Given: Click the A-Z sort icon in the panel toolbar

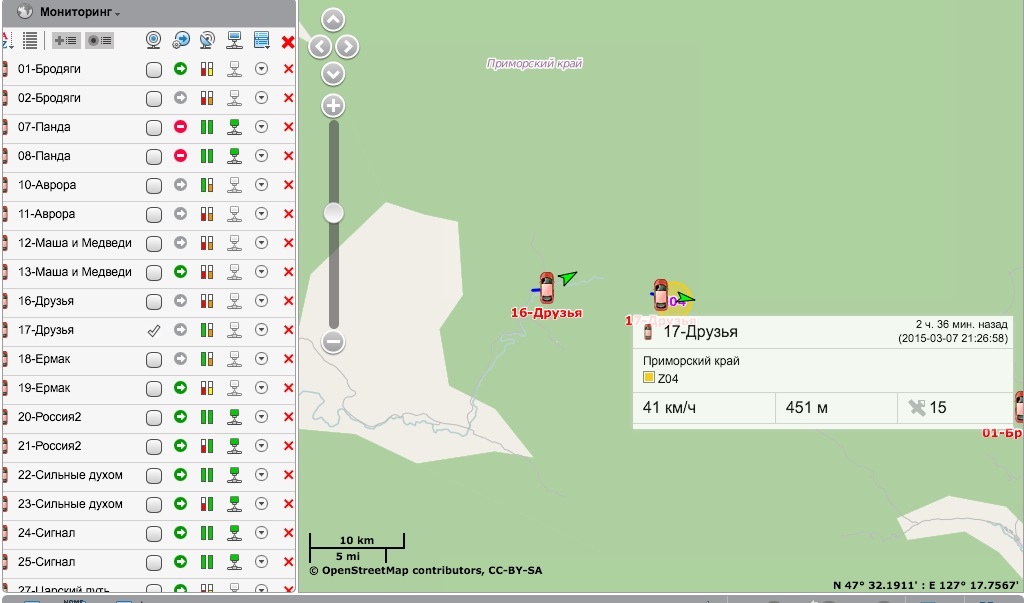Looking at the screenshot, I should click(6, 41).
